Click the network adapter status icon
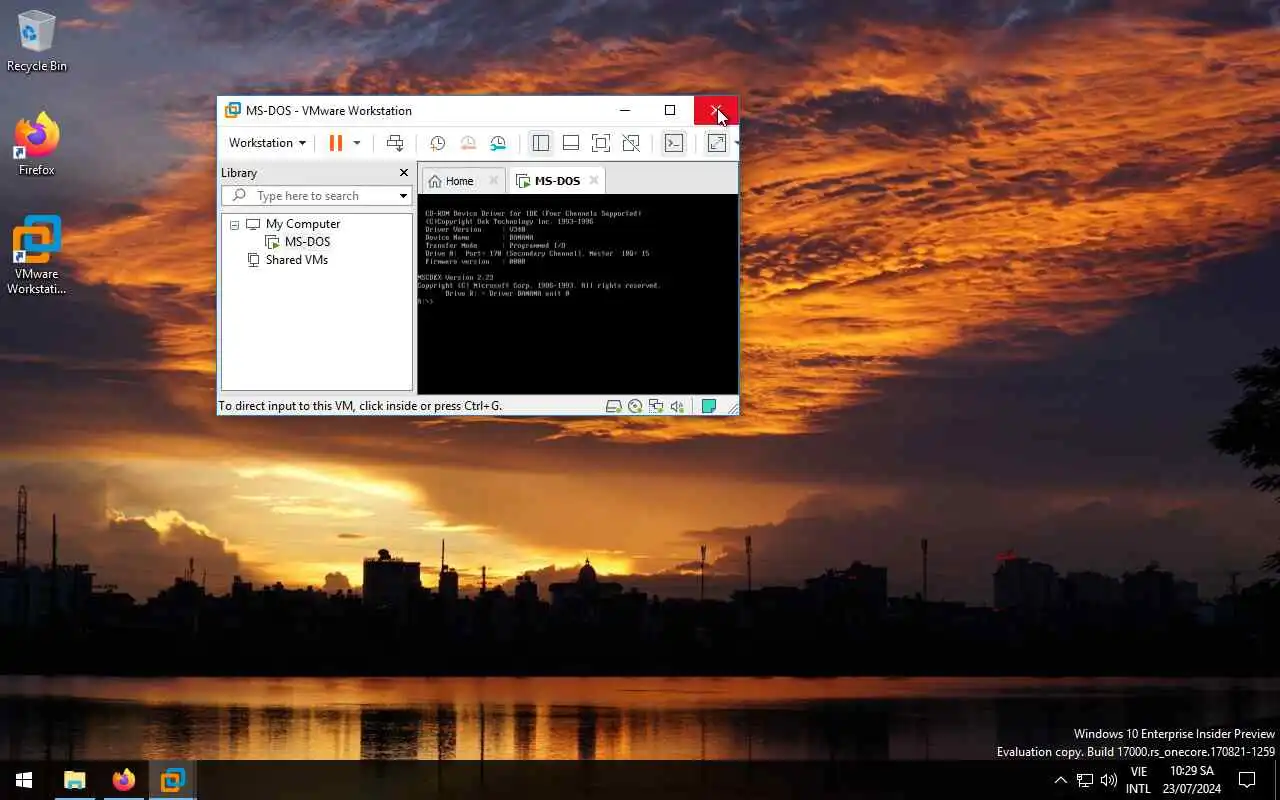1280x800 pixels. point(656,406)
